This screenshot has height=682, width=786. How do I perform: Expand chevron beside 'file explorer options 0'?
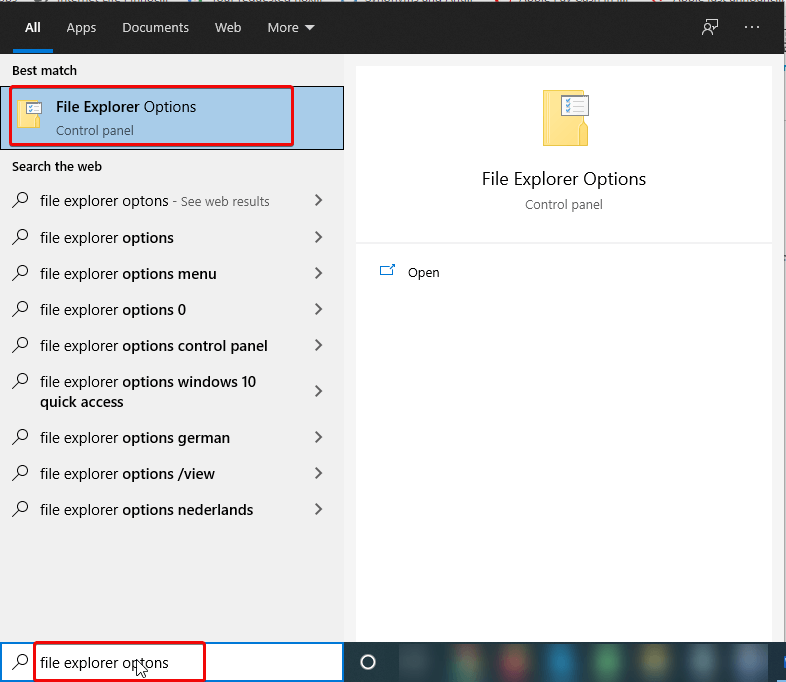click(x=318, y=309)
